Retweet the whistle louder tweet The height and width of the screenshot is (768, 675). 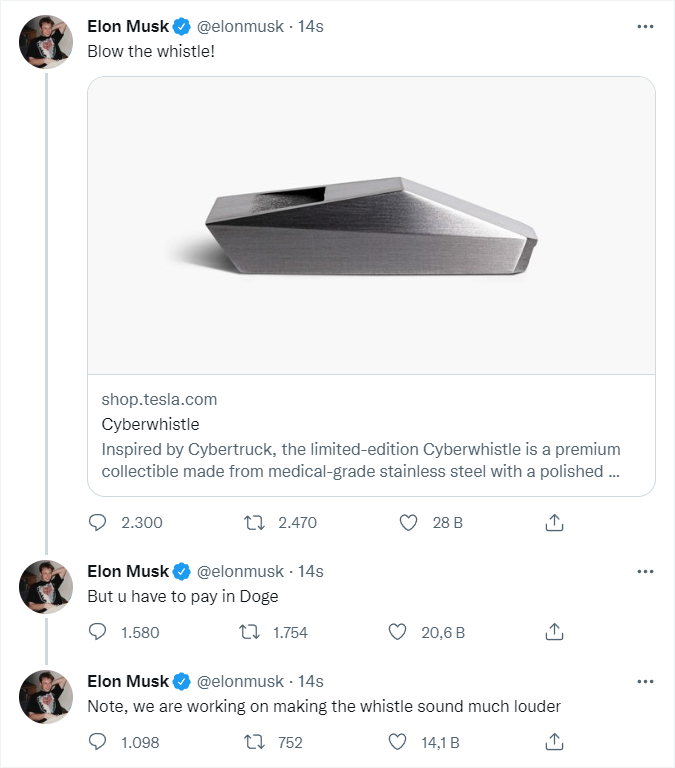[x=256, y=742]
